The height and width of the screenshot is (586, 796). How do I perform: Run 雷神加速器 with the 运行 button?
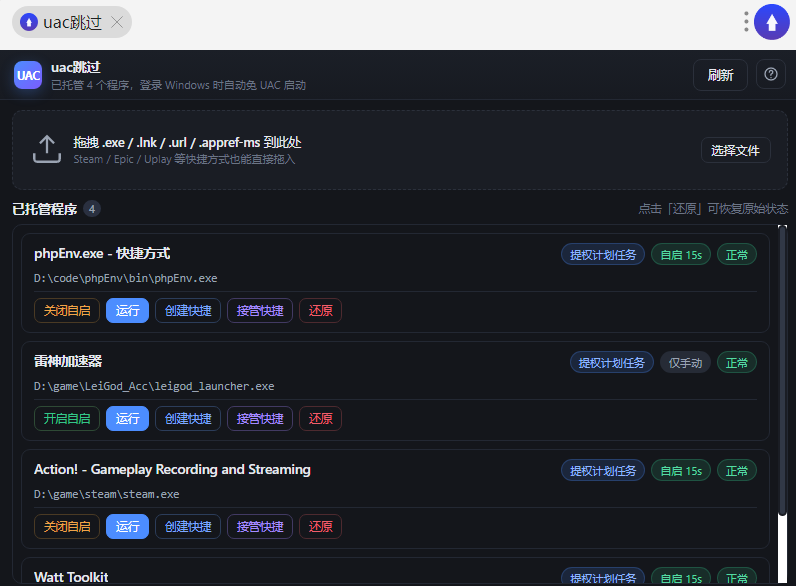[127, 418]
